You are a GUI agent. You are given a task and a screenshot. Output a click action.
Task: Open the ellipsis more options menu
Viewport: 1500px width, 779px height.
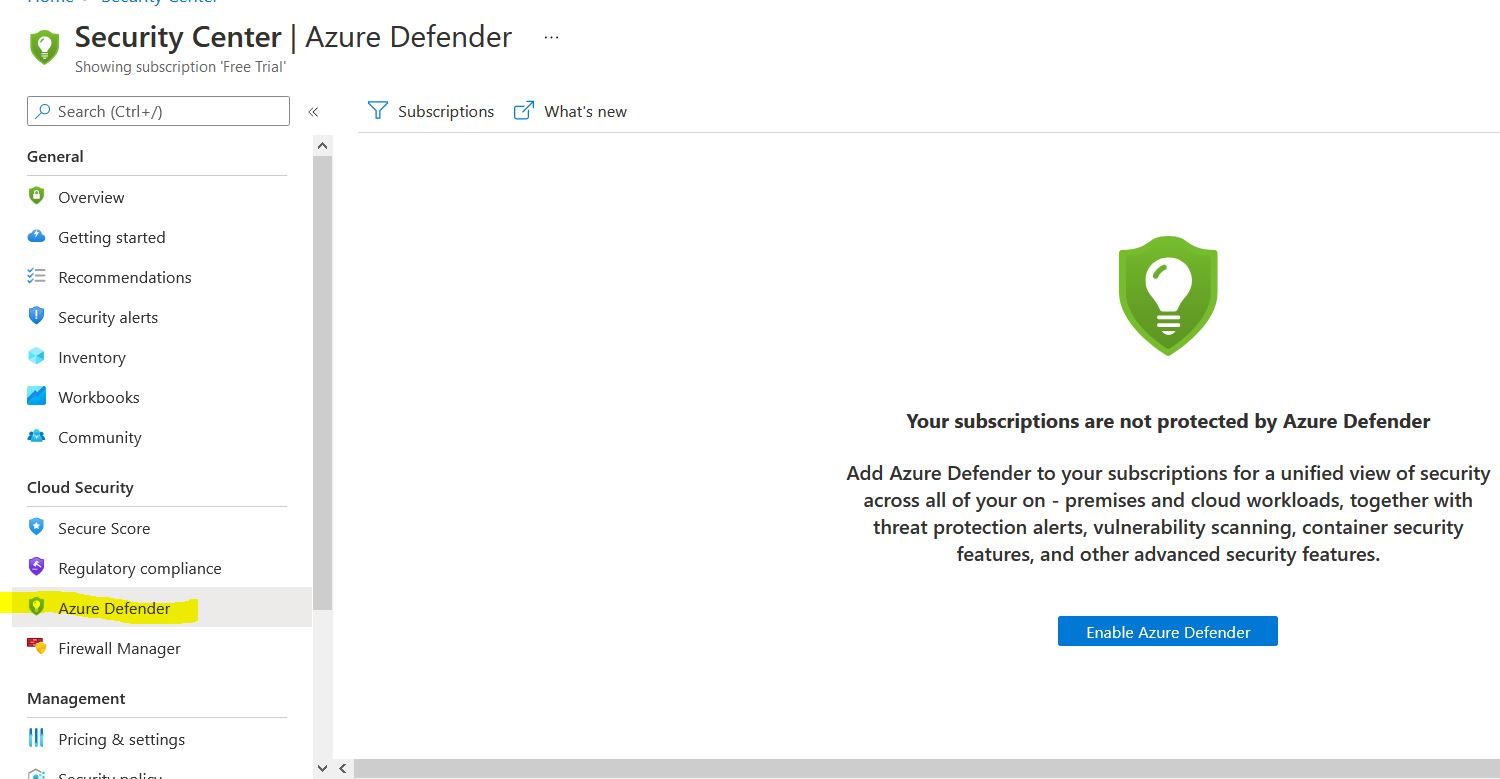click(x=551, y=37)
